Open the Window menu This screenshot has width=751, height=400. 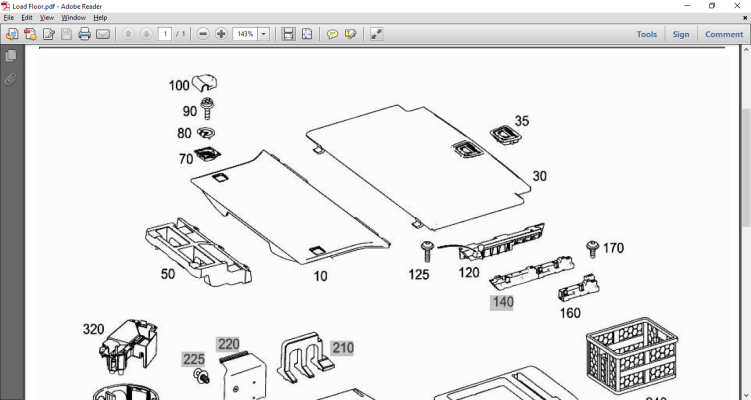click(73, 18)
